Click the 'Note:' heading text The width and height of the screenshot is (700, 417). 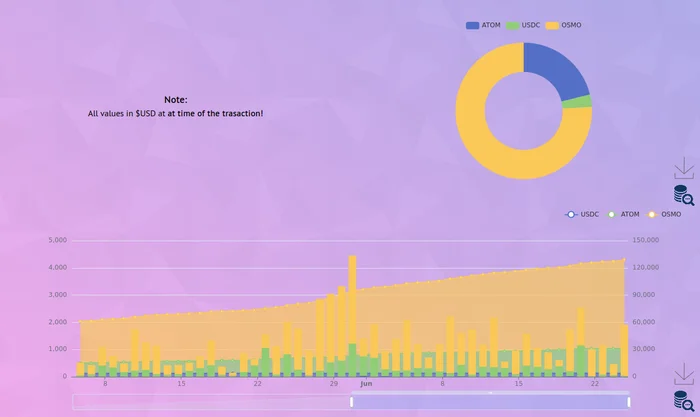click(x=175, y=100)
